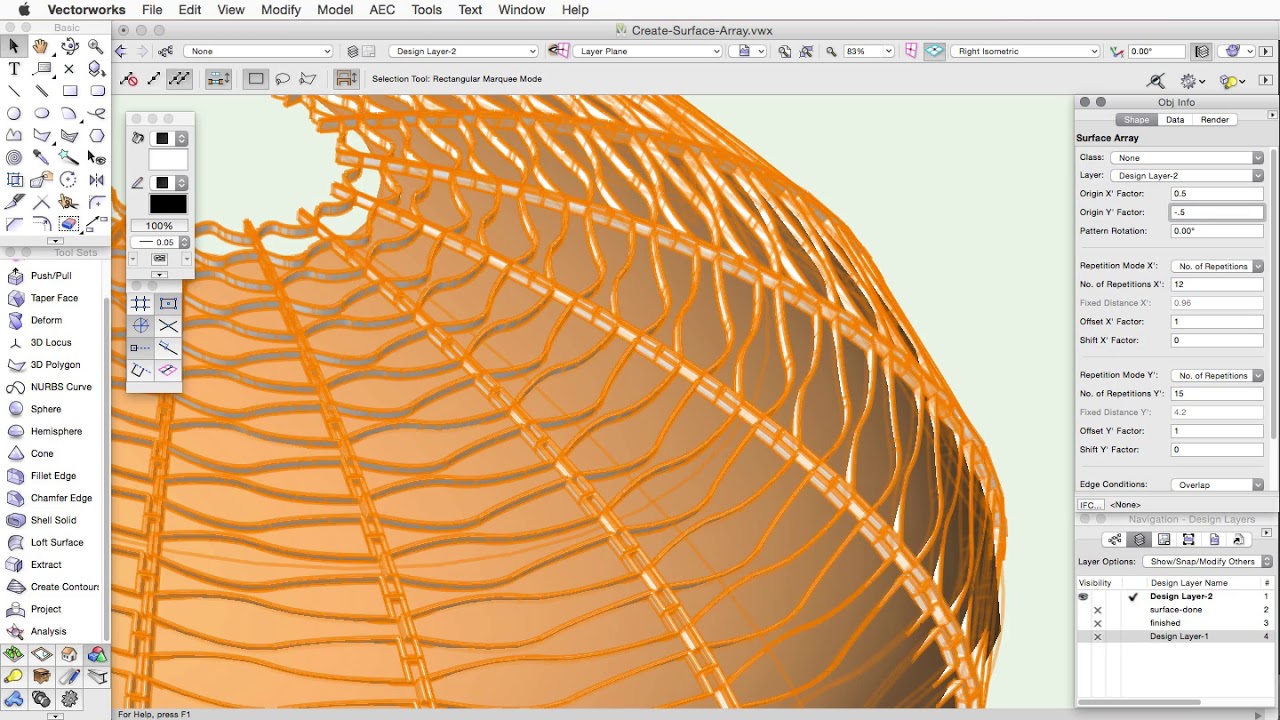Toggle visibility of surface-done layer
The image size is (1280, 720).
(x=1097, y=610)
